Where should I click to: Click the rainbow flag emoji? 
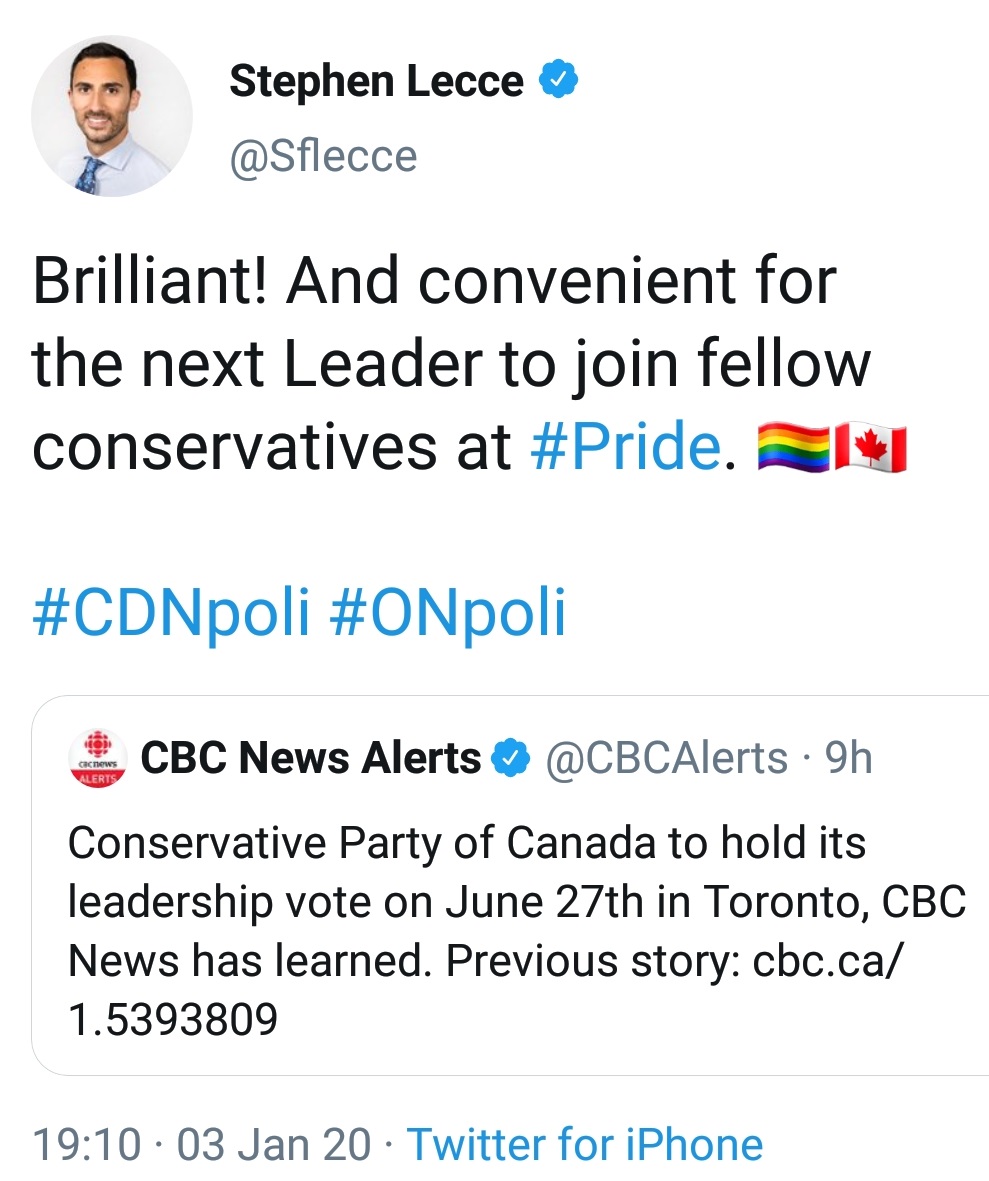click(x=794, y=448)
